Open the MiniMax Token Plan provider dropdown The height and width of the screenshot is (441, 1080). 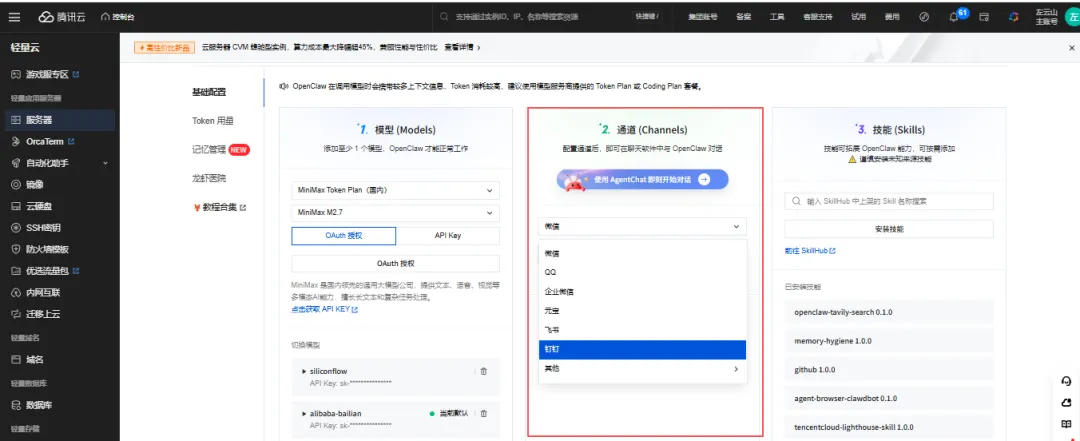coord(395,190)
